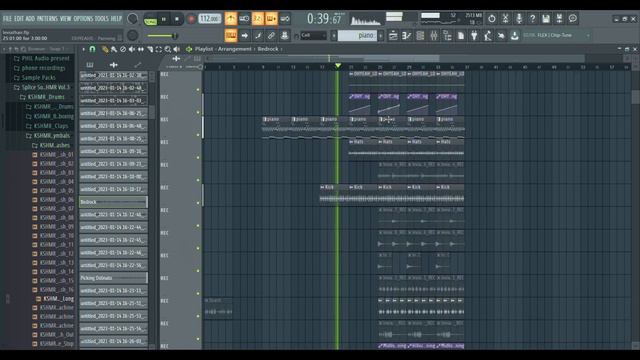Open the EDIT menu
Viewport: 640px width, 360px height.
click(x=19, y=19)
